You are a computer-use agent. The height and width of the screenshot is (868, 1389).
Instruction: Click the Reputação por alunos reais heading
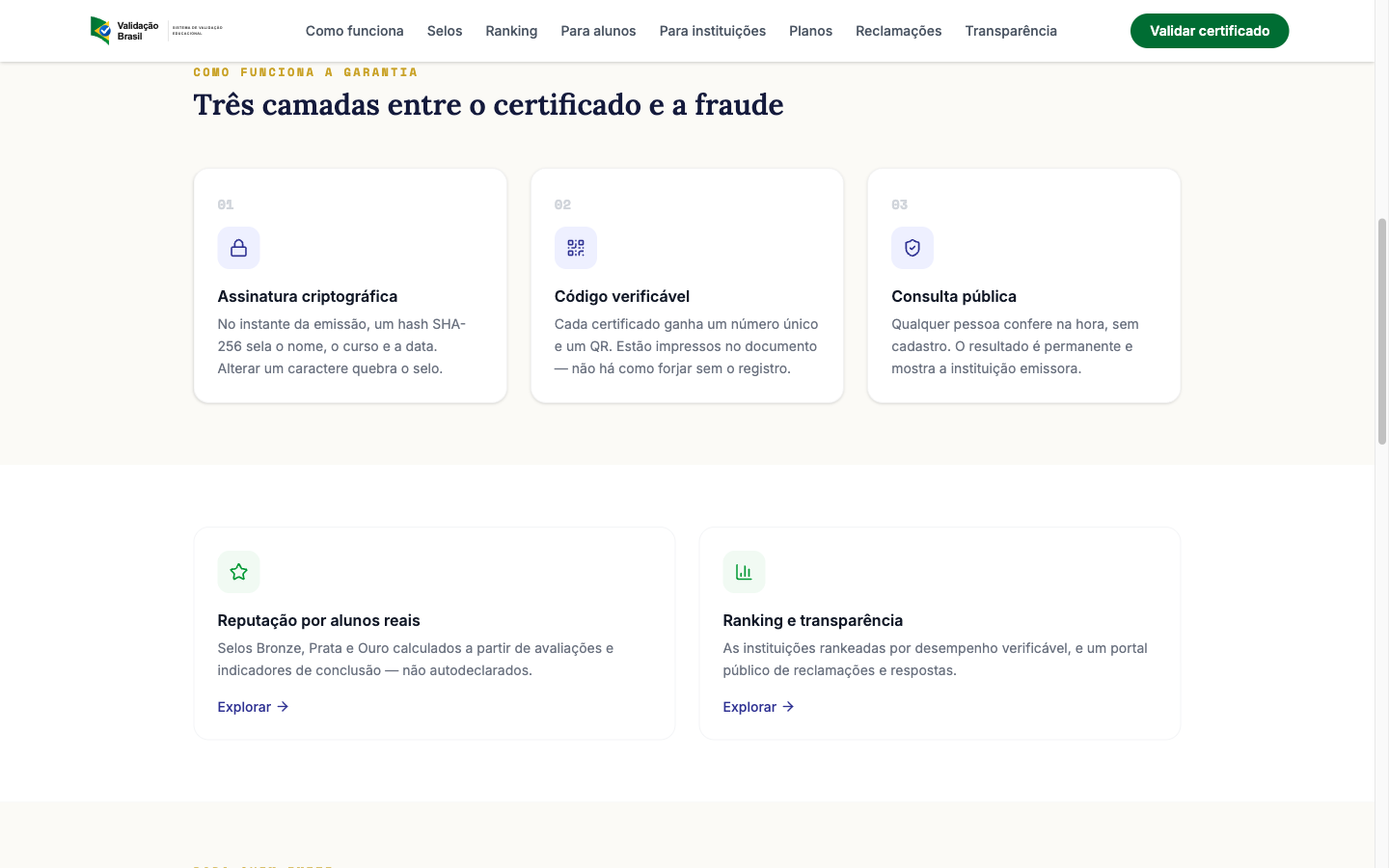coord(319,620)
